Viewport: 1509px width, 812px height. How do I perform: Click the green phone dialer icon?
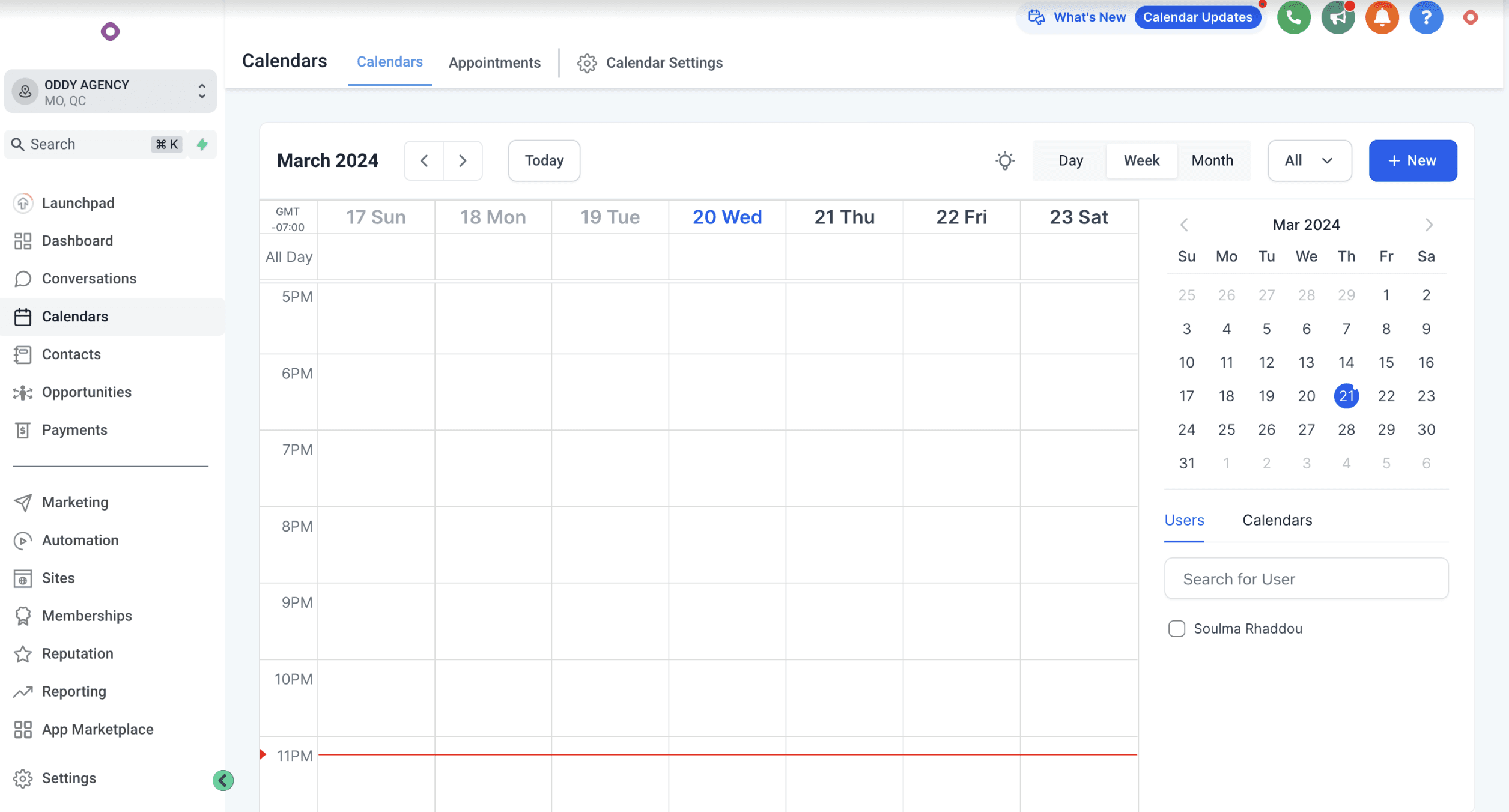(x=1293, y=17)
